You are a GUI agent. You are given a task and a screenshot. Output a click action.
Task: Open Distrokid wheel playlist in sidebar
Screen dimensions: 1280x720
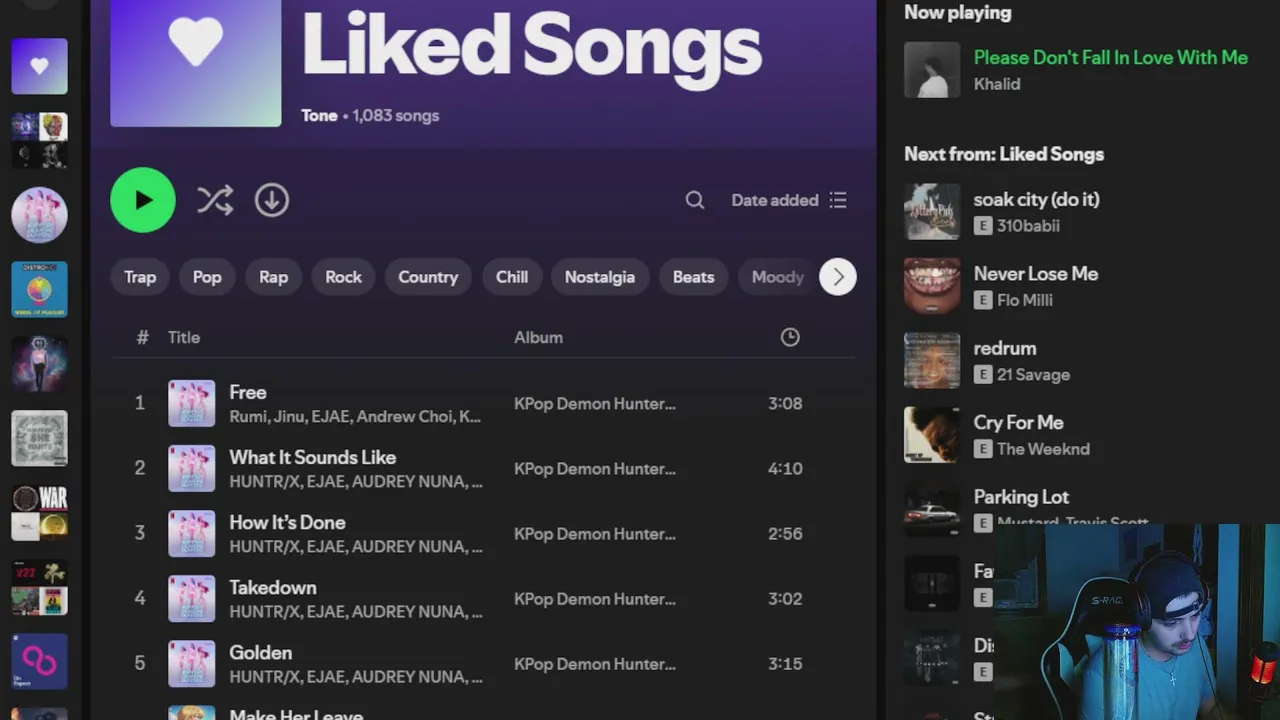click(x=39, y=289)
